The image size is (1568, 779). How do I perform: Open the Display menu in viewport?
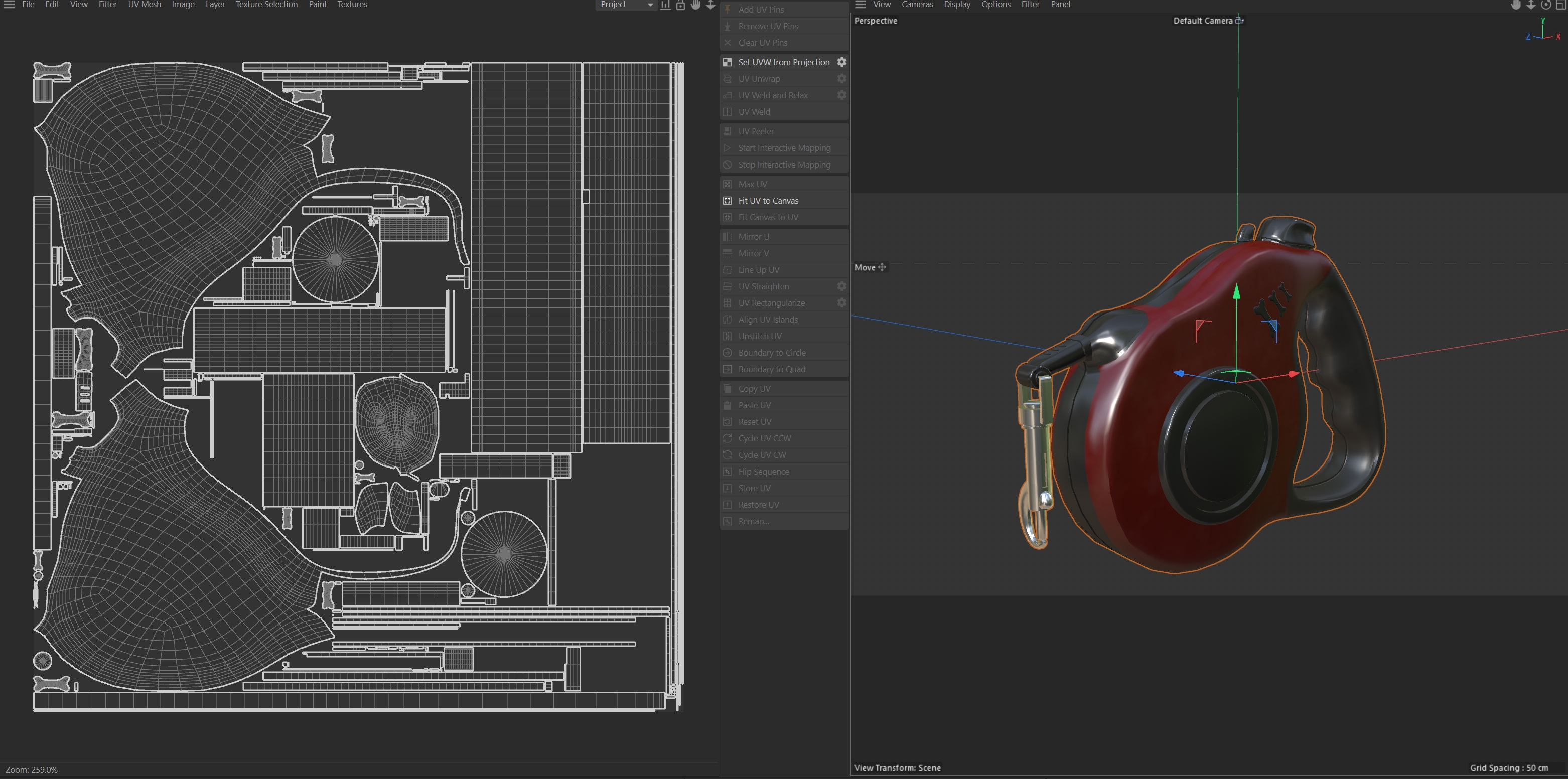957,5
